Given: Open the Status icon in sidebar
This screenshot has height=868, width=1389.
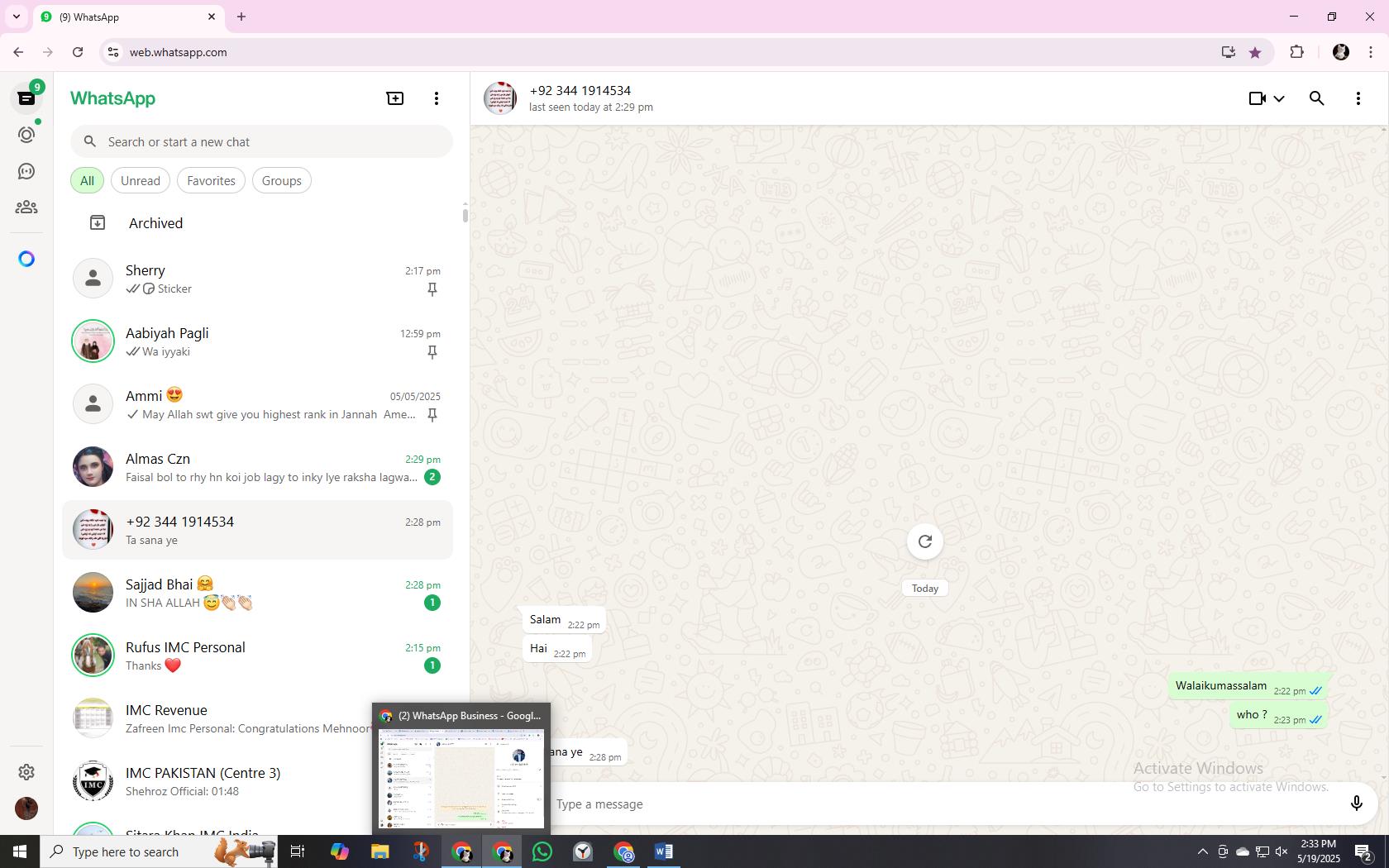Looking at the screenshot, I should click(26, 135).
